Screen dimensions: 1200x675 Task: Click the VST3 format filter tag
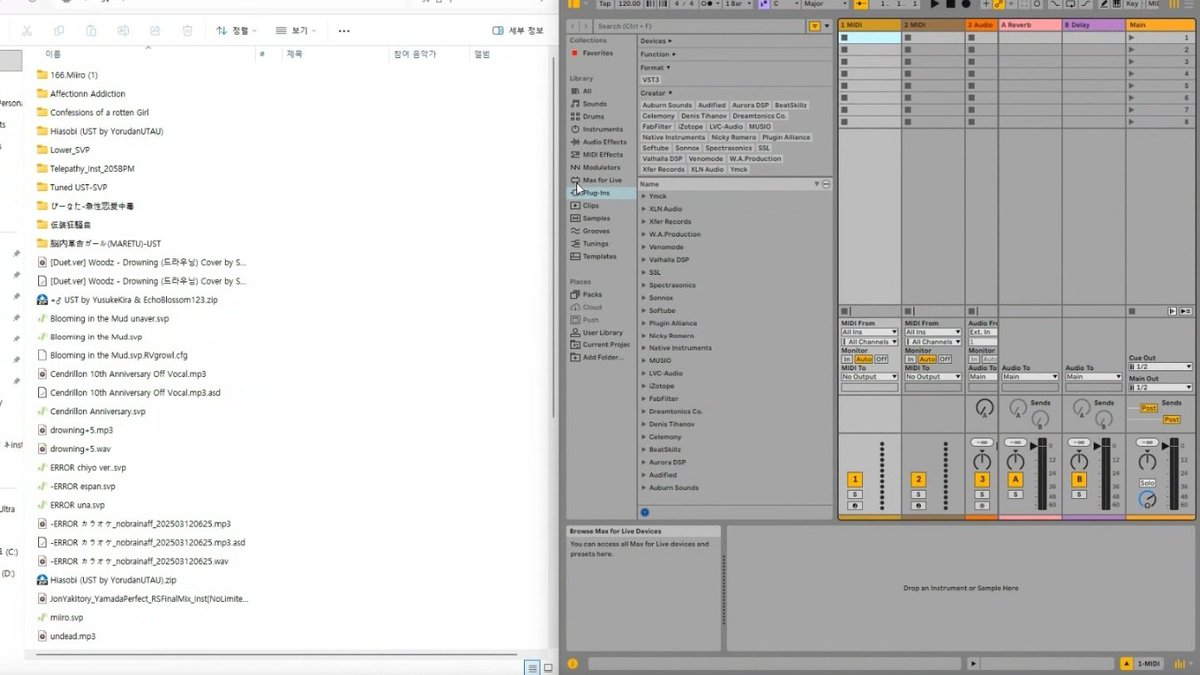pyautogui.click(x=651, y=79)
